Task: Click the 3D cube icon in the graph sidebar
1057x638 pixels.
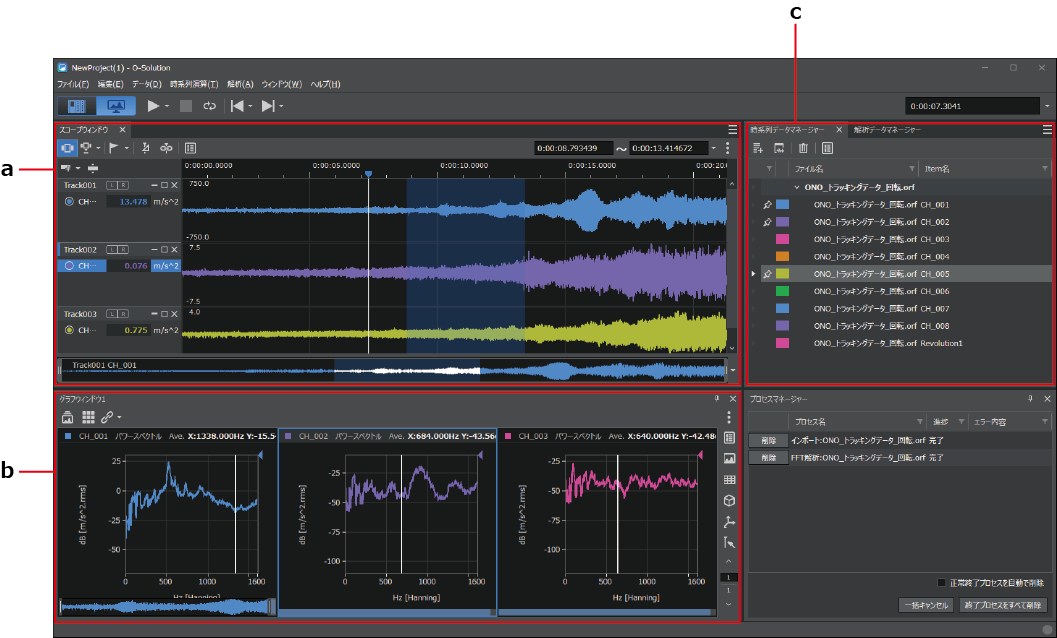Action: (x=729, y=501)
